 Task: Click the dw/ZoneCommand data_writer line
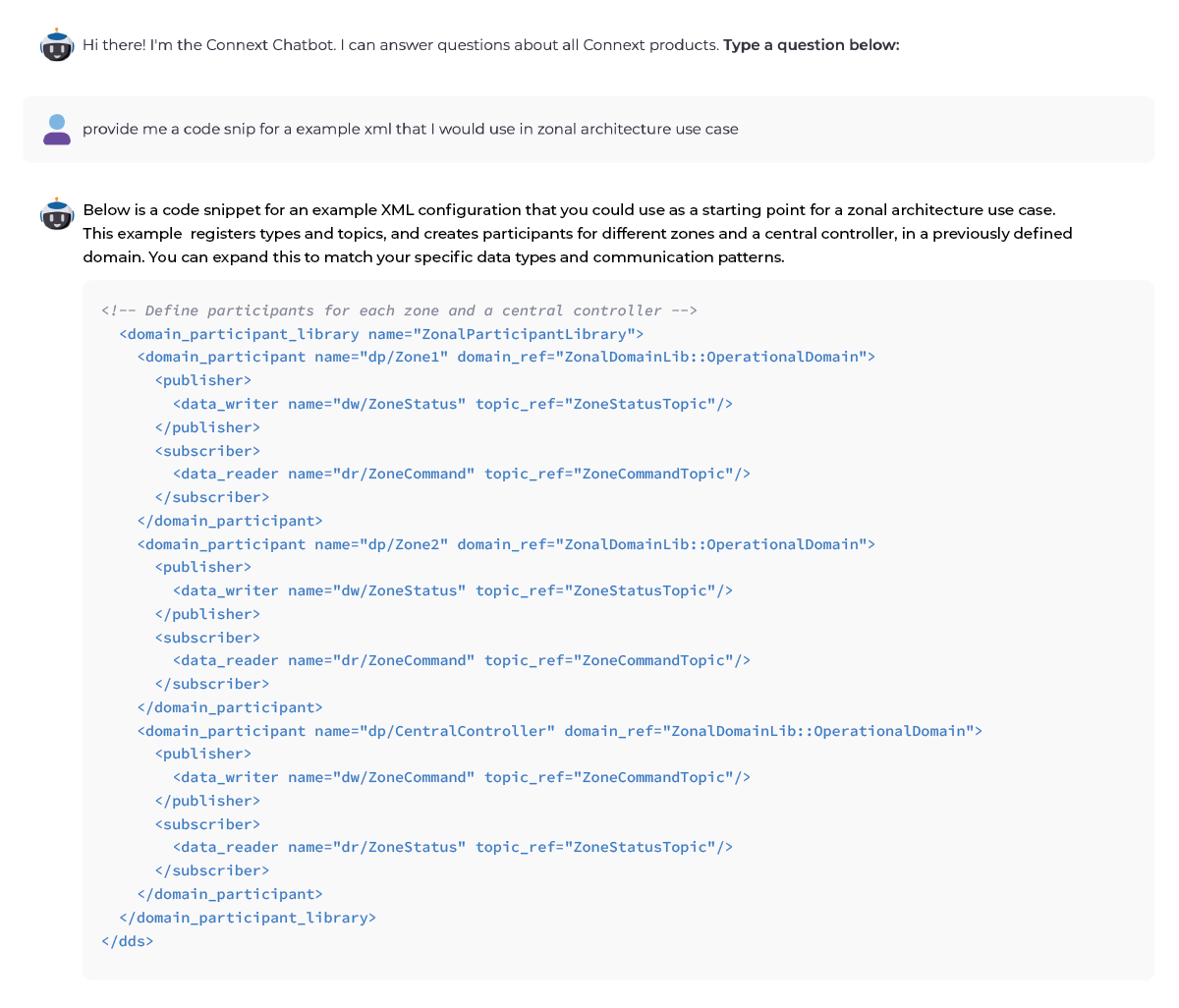click(x=461, y=777)
